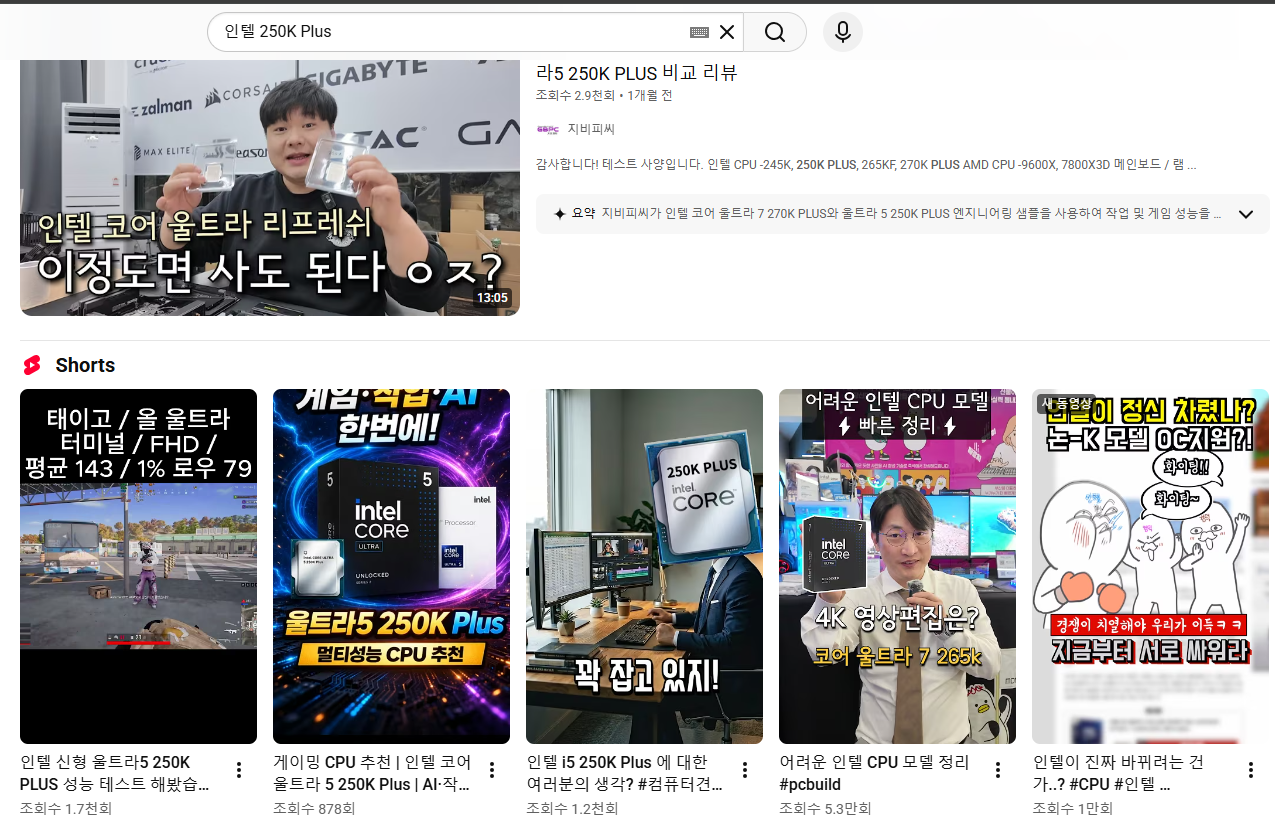Open more options for 어려운 인텔 CPU 모델 정리 Short
Screen dimensions: 1275x815
[x=998, y=769]
